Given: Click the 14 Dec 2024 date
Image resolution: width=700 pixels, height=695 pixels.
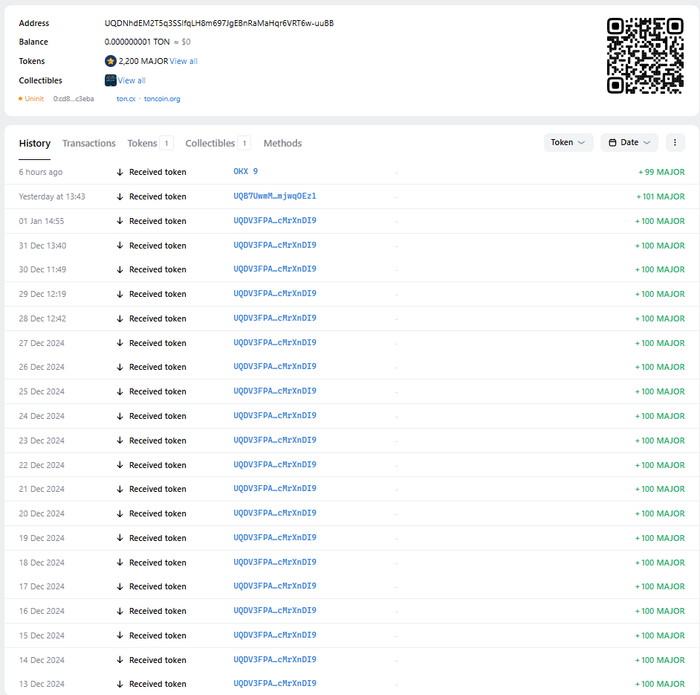Looking at the screenshot, I should click(x=42, y=660).
